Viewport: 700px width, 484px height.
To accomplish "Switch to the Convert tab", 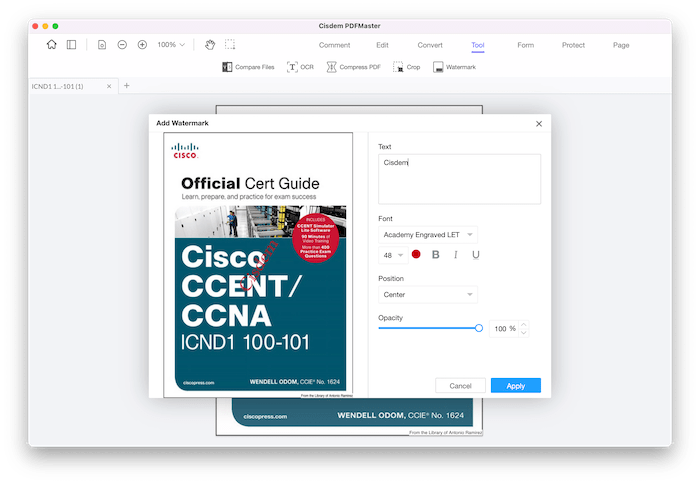I will (430, 45).
